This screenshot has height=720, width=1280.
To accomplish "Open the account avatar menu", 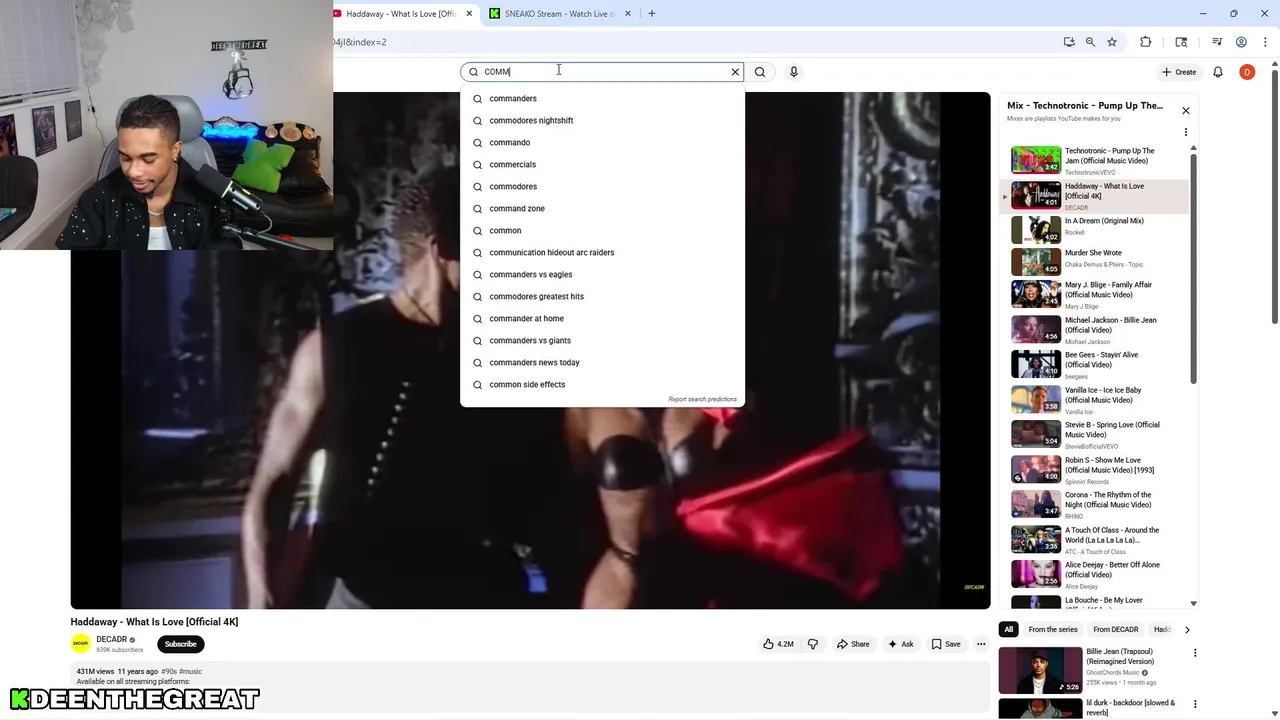I will 1247,72.
